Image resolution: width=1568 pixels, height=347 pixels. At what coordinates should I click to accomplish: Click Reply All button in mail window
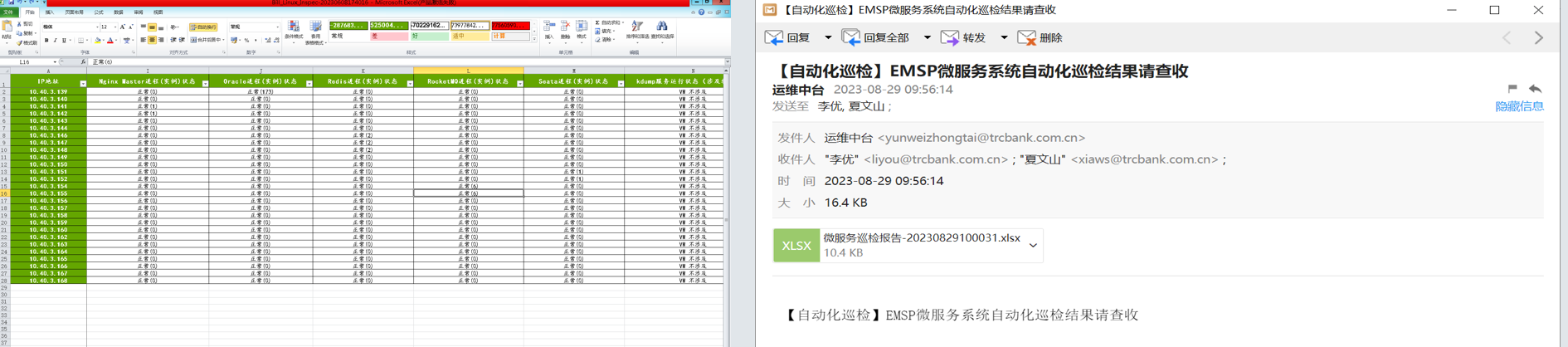(875, 37)
